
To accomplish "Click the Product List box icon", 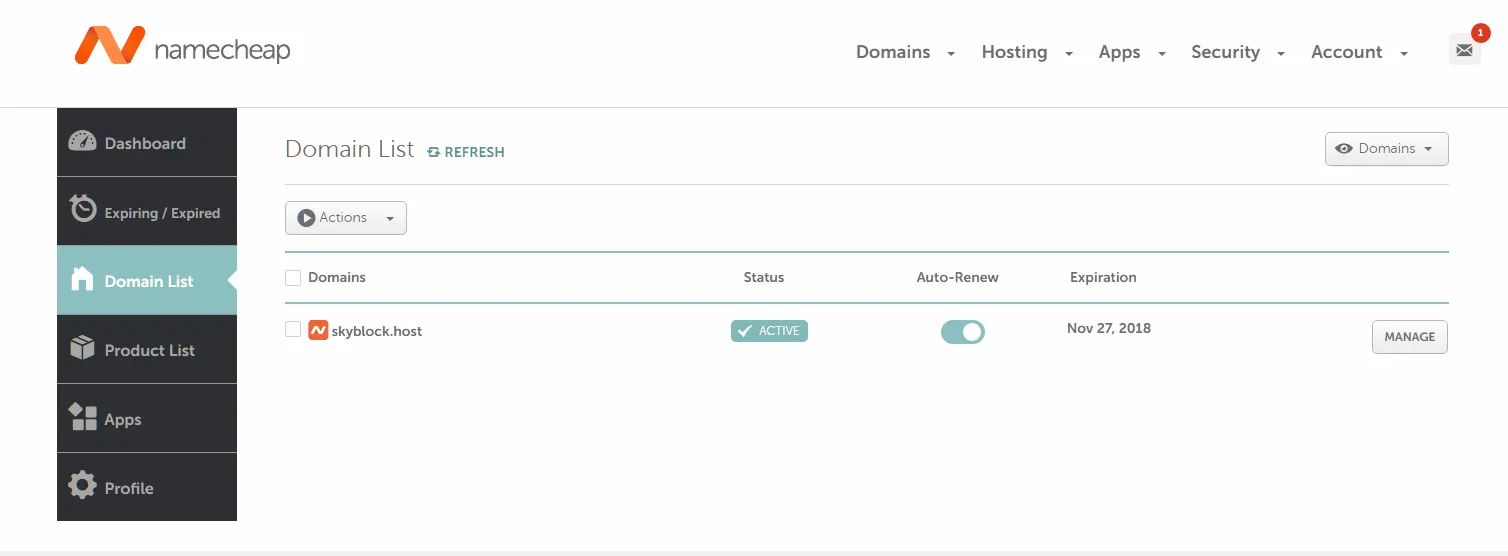I will (x=82, y=348).
